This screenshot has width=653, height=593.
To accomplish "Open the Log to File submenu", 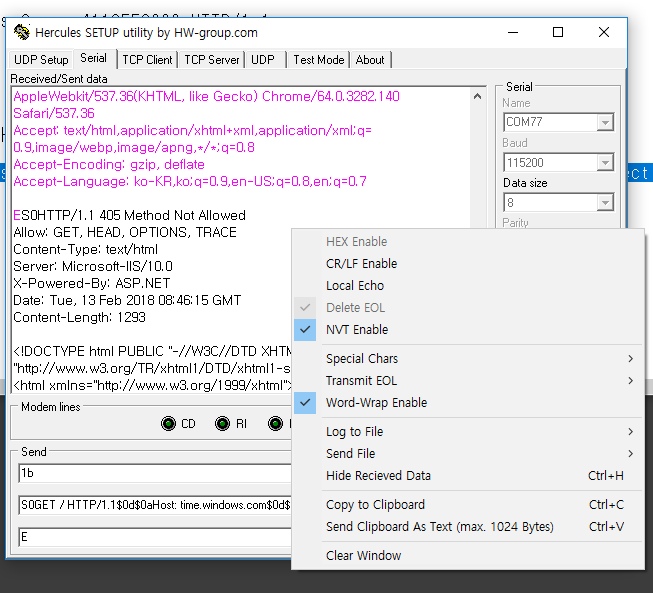I will [x=468, y=432].
